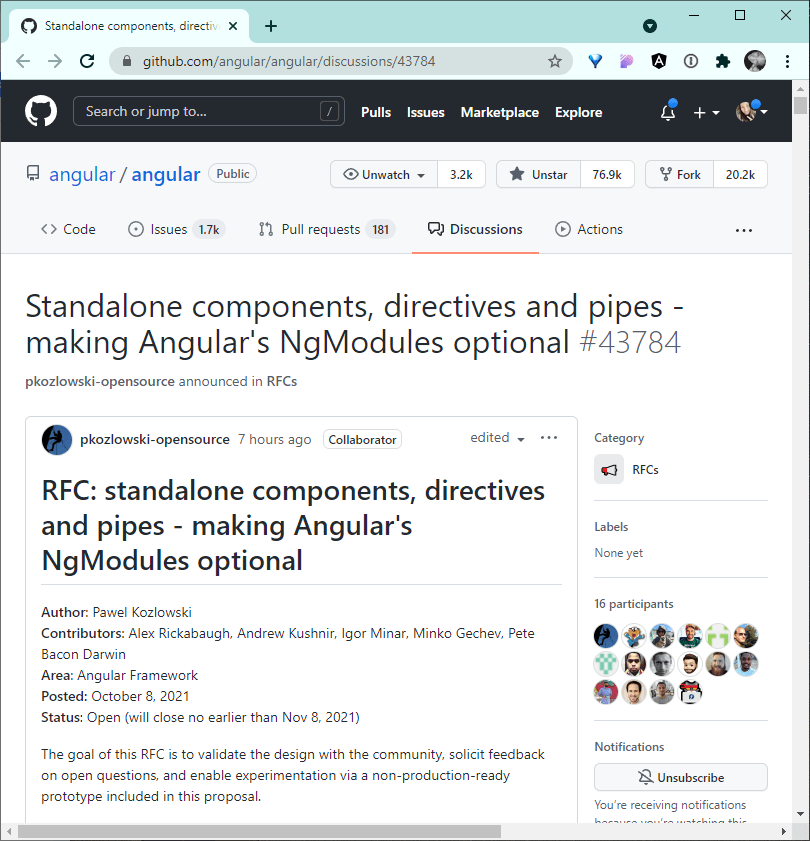Viewport: 810px width, 841px height.
Task: Open Explore in top navigation
Action: tap(578, 112)
